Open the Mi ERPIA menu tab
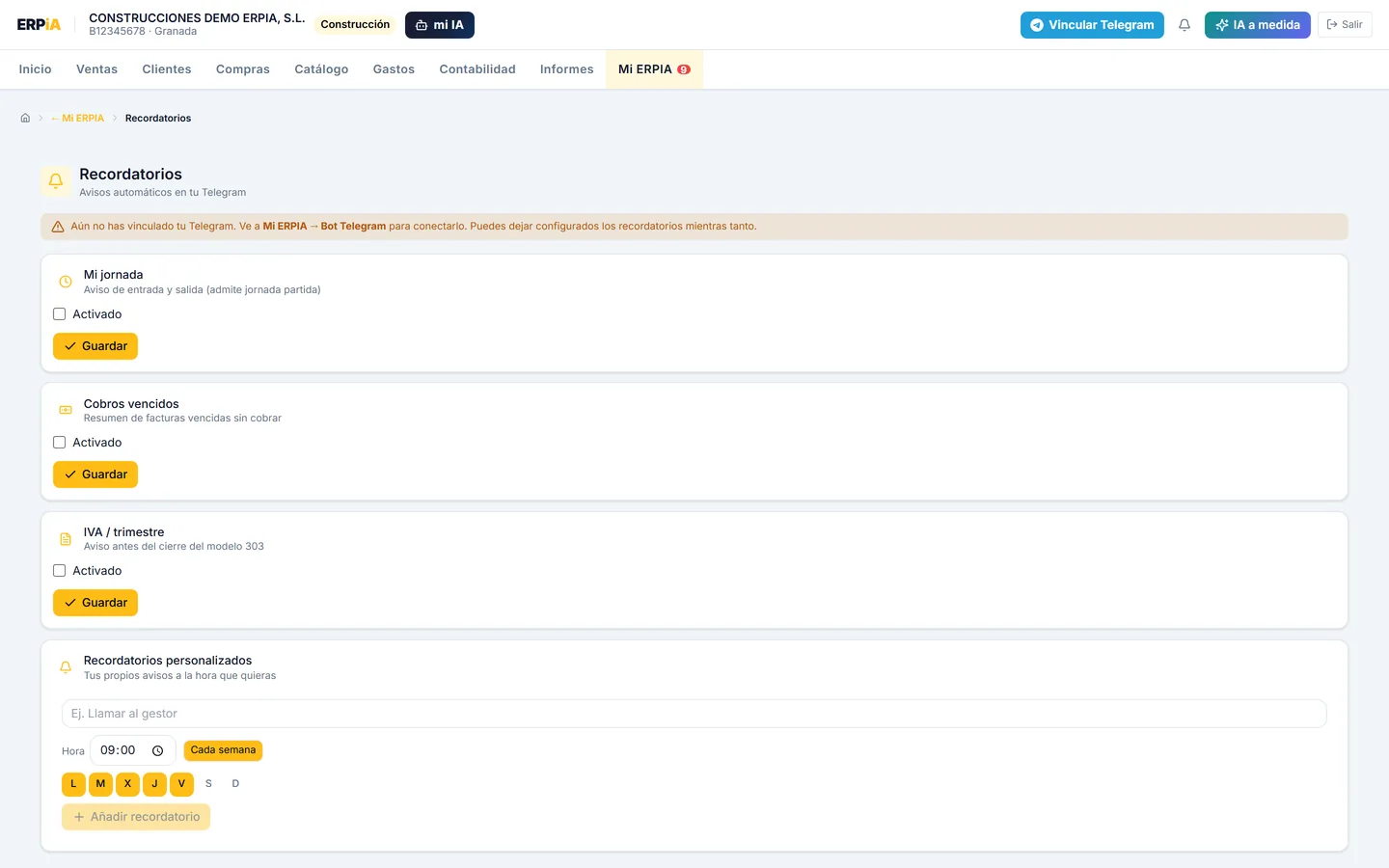The image size is (1389, 868). coord(654,69)
